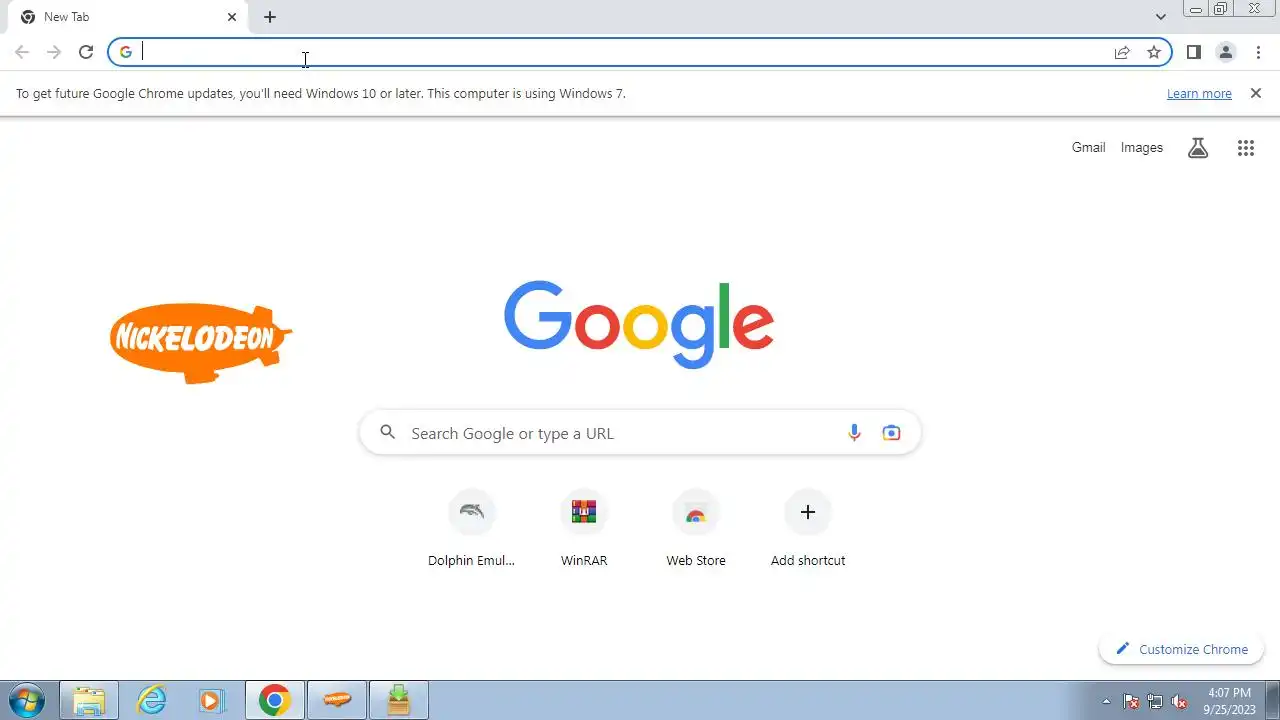Click the Nickelodeon taskbar icon
The width and height of the screenshot is (1280, 720).
pos(337,700)
